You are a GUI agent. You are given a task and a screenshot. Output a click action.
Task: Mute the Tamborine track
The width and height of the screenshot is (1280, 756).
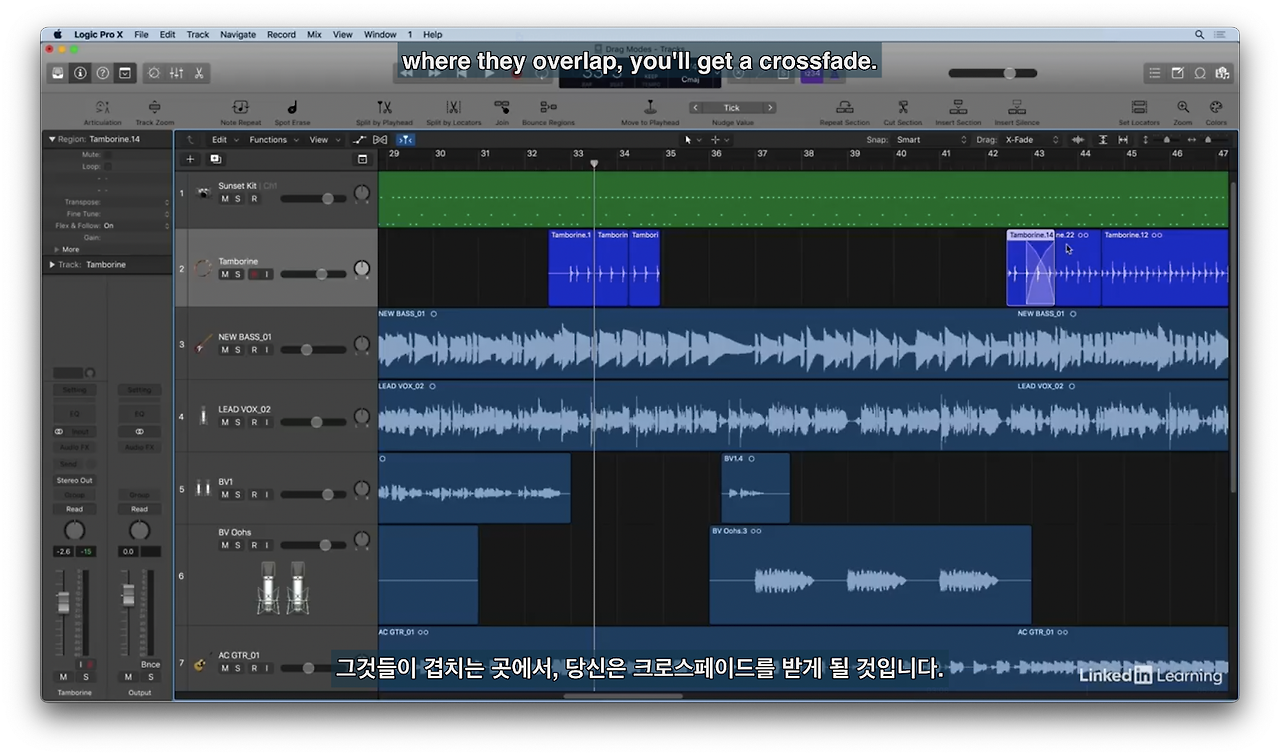225,274
